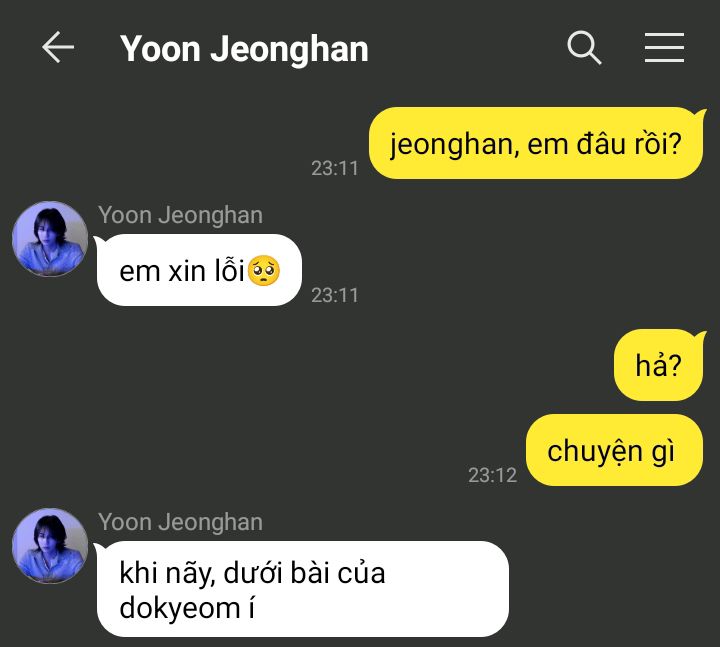Select the 'em xin lỗi' message bubble
The height and width of the screenshot is (647, 720).
point(198,270)
